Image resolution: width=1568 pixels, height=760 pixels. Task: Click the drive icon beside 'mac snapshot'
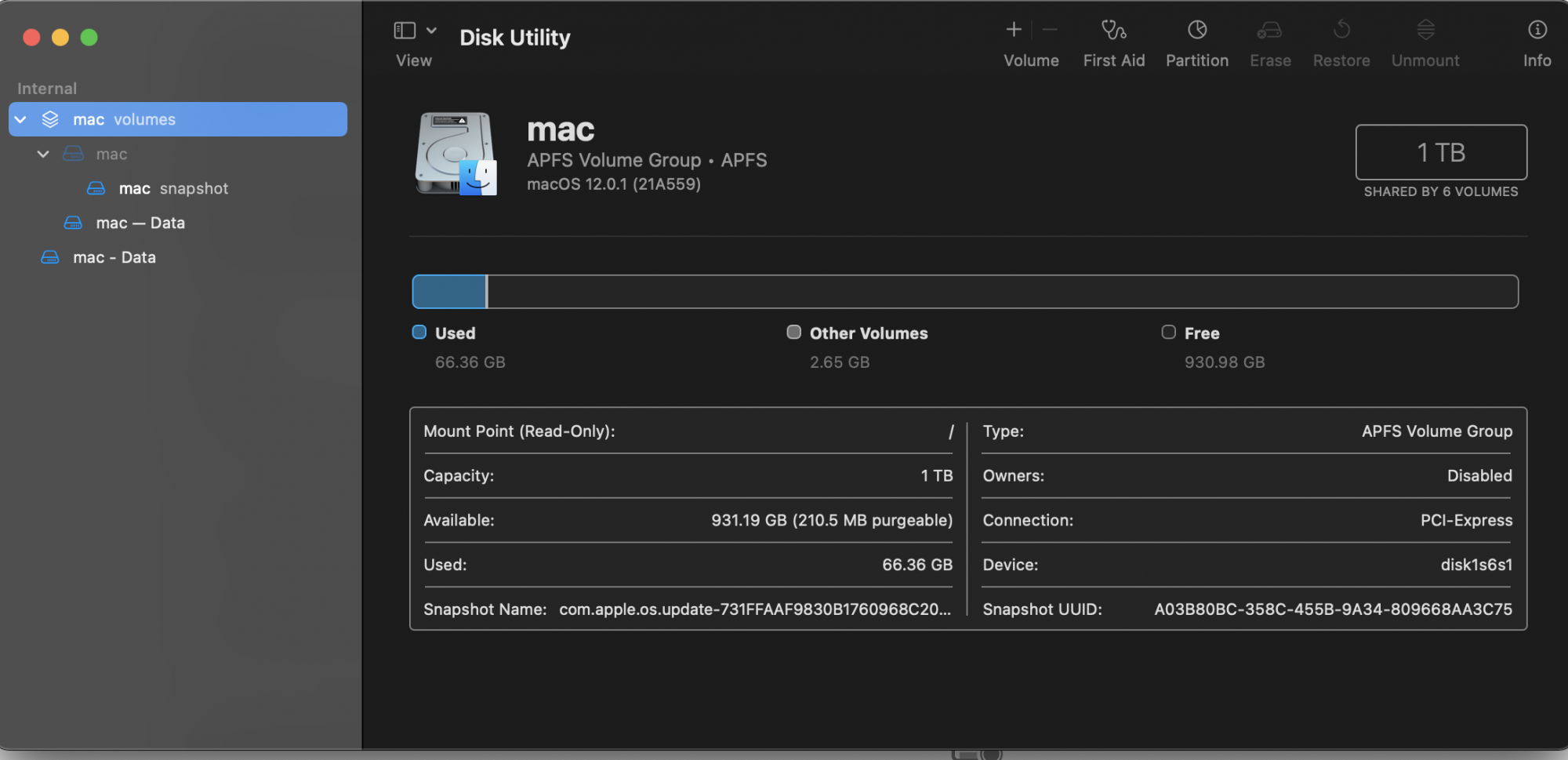coord(96,188)
